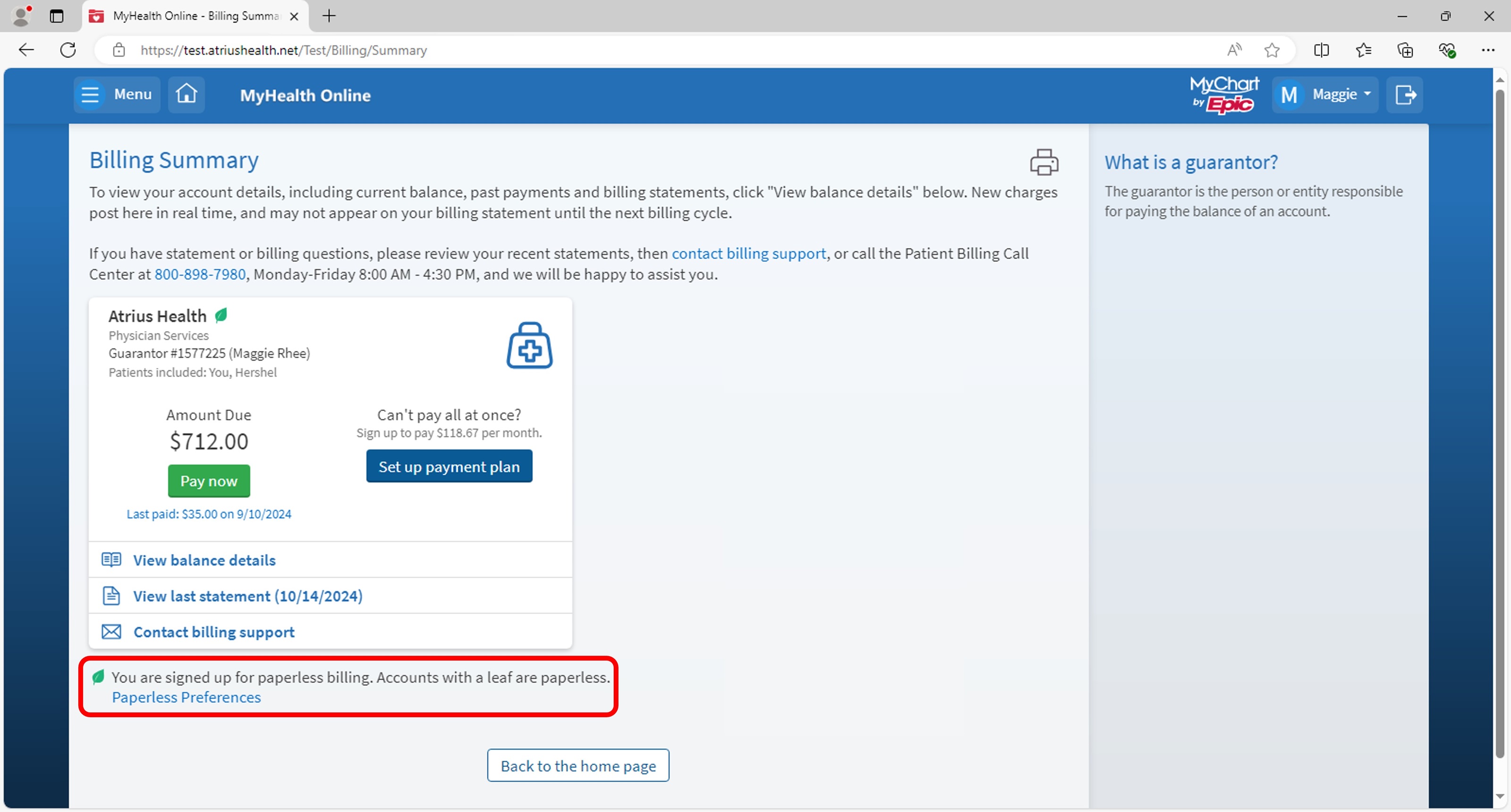Screen dimensions: 1511x812
Task: Click the log out icon in header
Action: pos(1405,94)
